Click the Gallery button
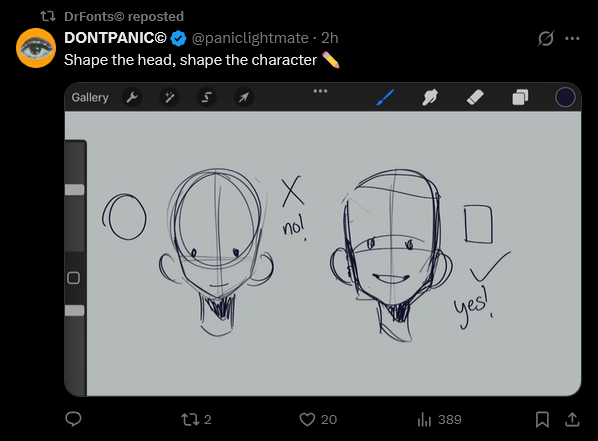Screen dimensions: 598x441 pyautogui.click(x=90, y=98)
